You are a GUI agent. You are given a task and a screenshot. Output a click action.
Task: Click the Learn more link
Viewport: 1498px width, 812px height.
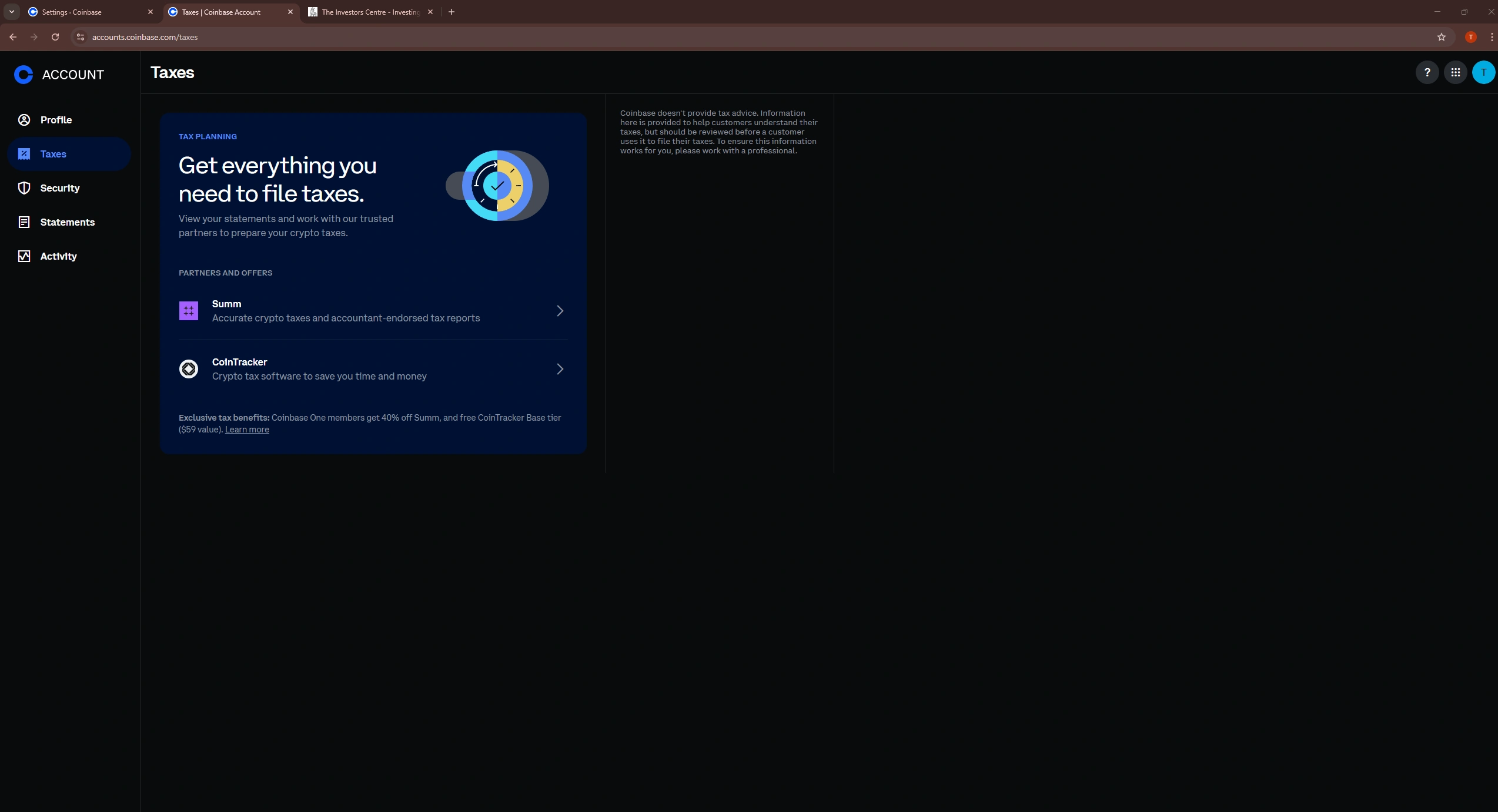247,430
